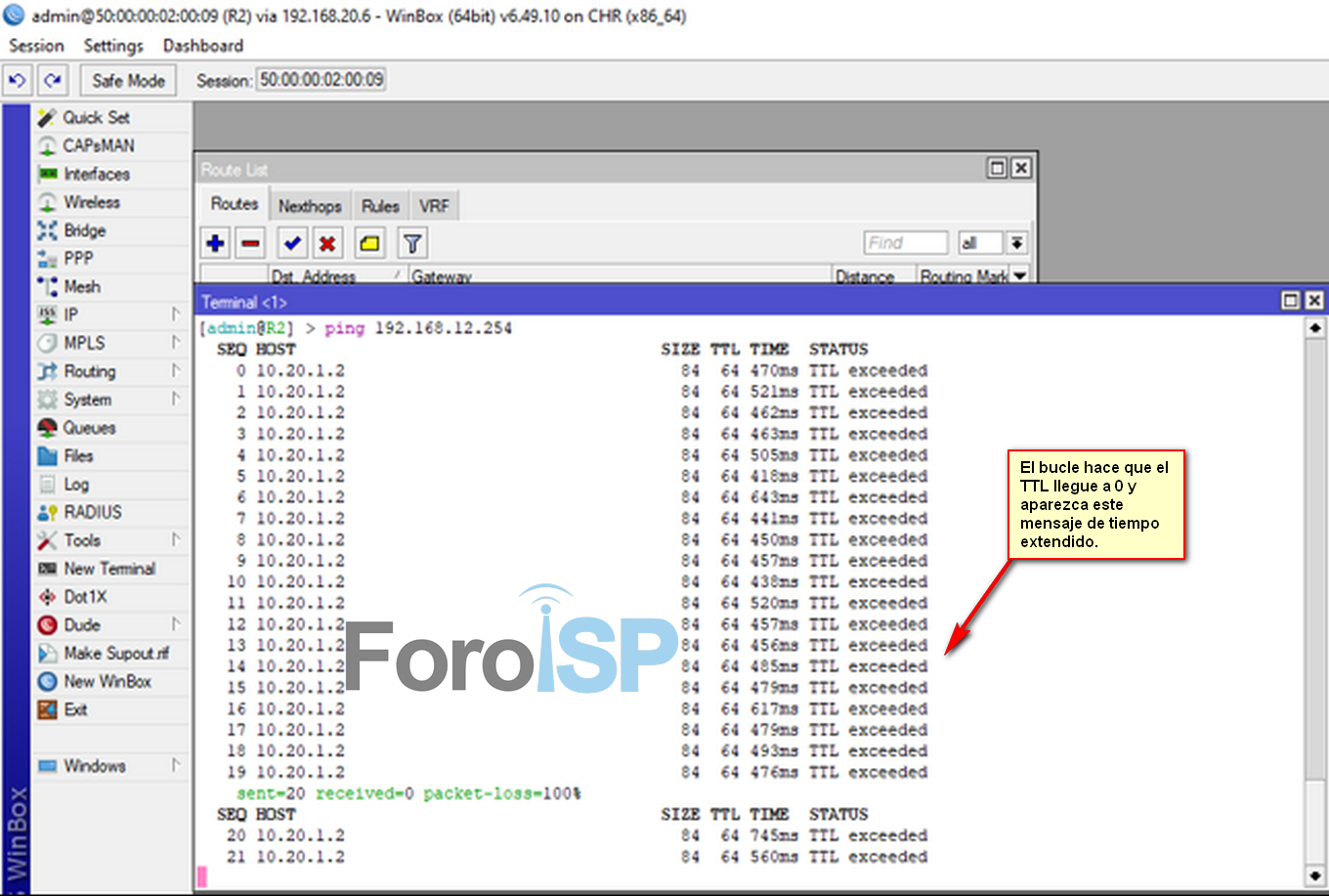Switch to the VRF tab
The height and width of the screenshot is (896, 1329).
[x=434, y=206]
